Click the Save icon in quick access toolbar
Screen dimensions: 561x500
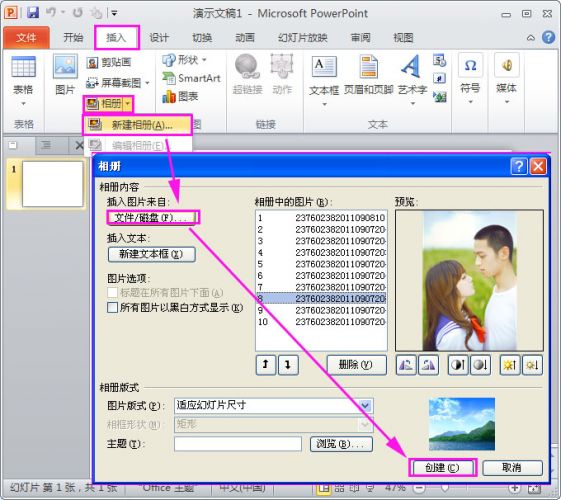33,13
